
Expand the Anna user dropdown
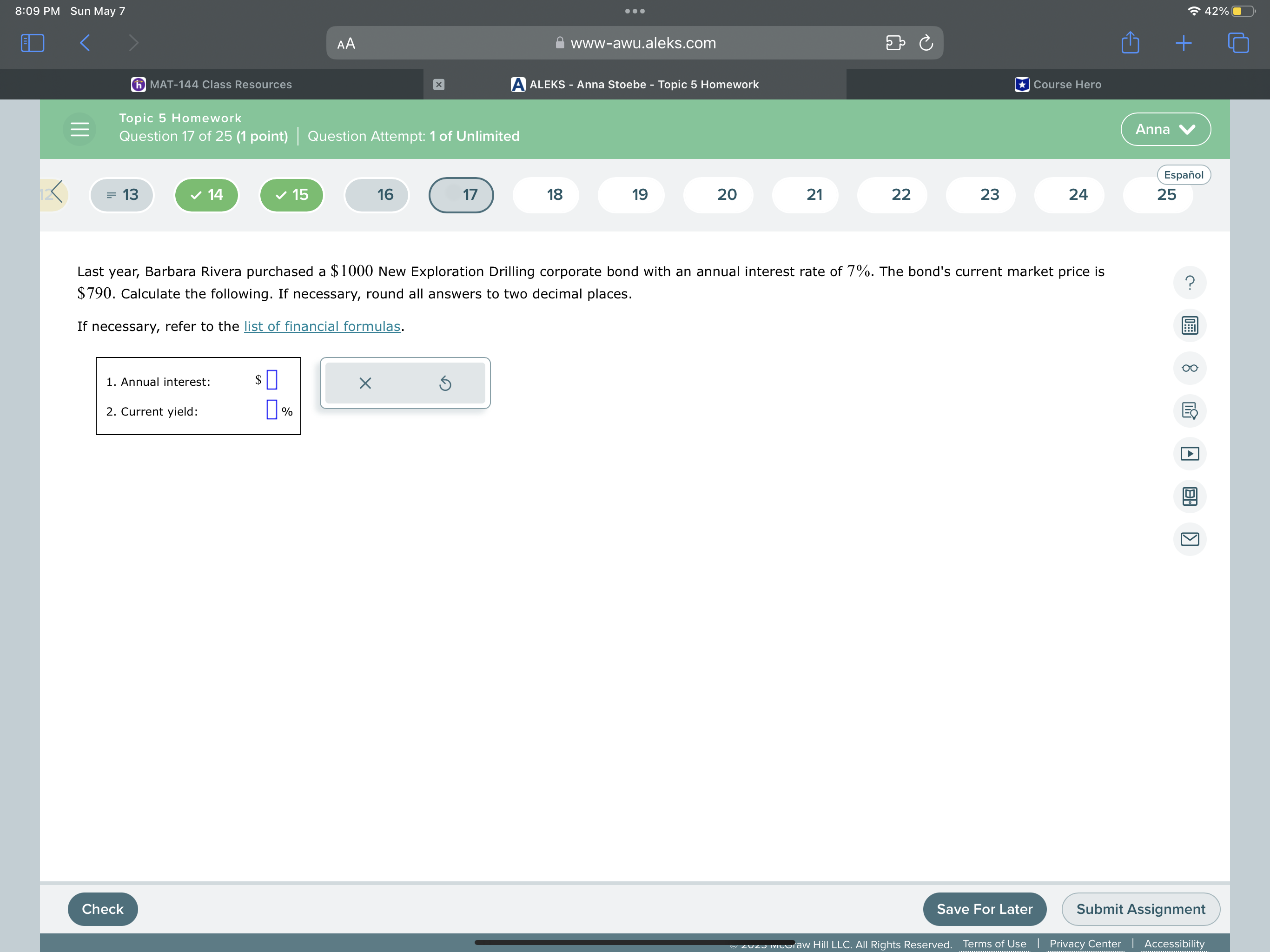[x=1165, y=129]
